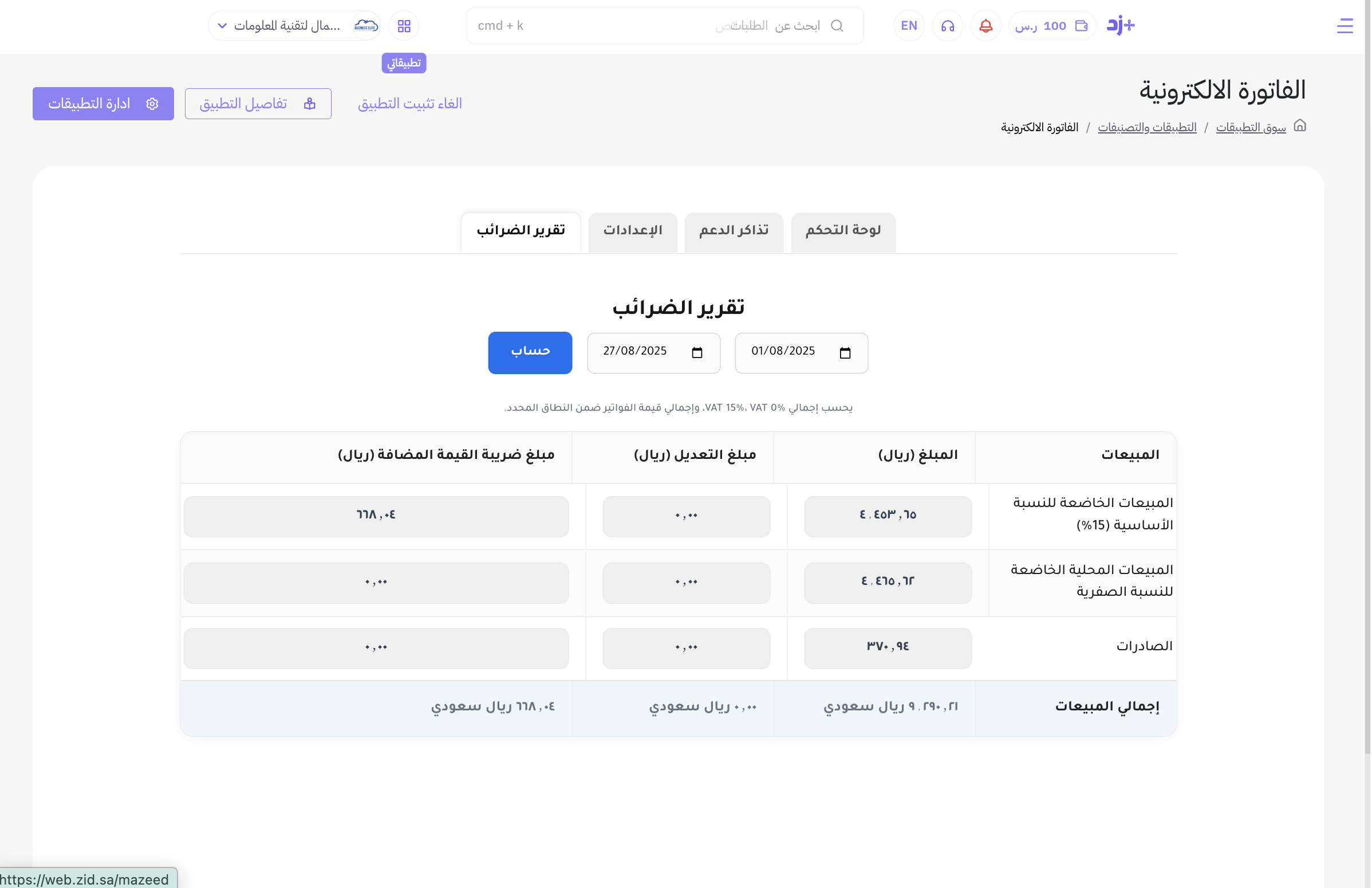Open calendar picker for 27/08/2025 date
1372x888 pixels.
(x=697, y=353)
